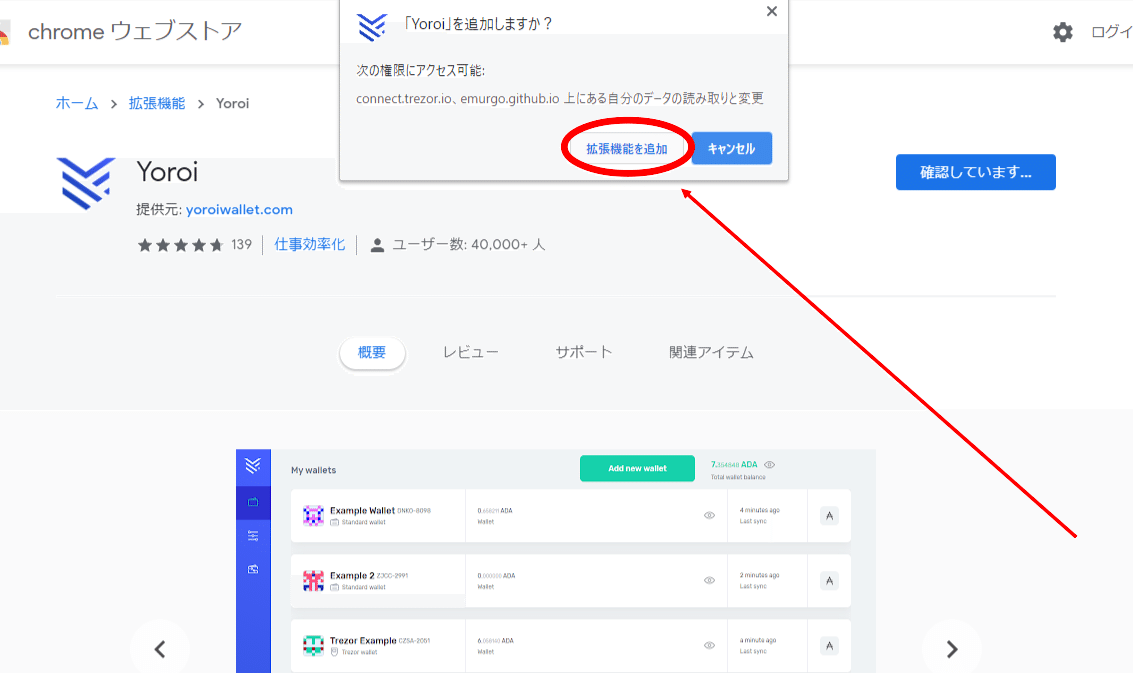Toggle eye icon next to total ADA balance
The image size is (1133, 673).
(x=770, y=465)
